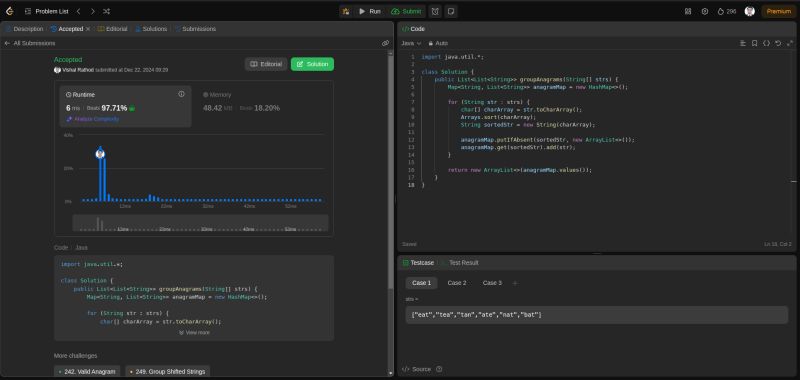Click the Ln 18, Col 2 status text
Viewport: 800px width, 380px height.
[x=778, y=244]
